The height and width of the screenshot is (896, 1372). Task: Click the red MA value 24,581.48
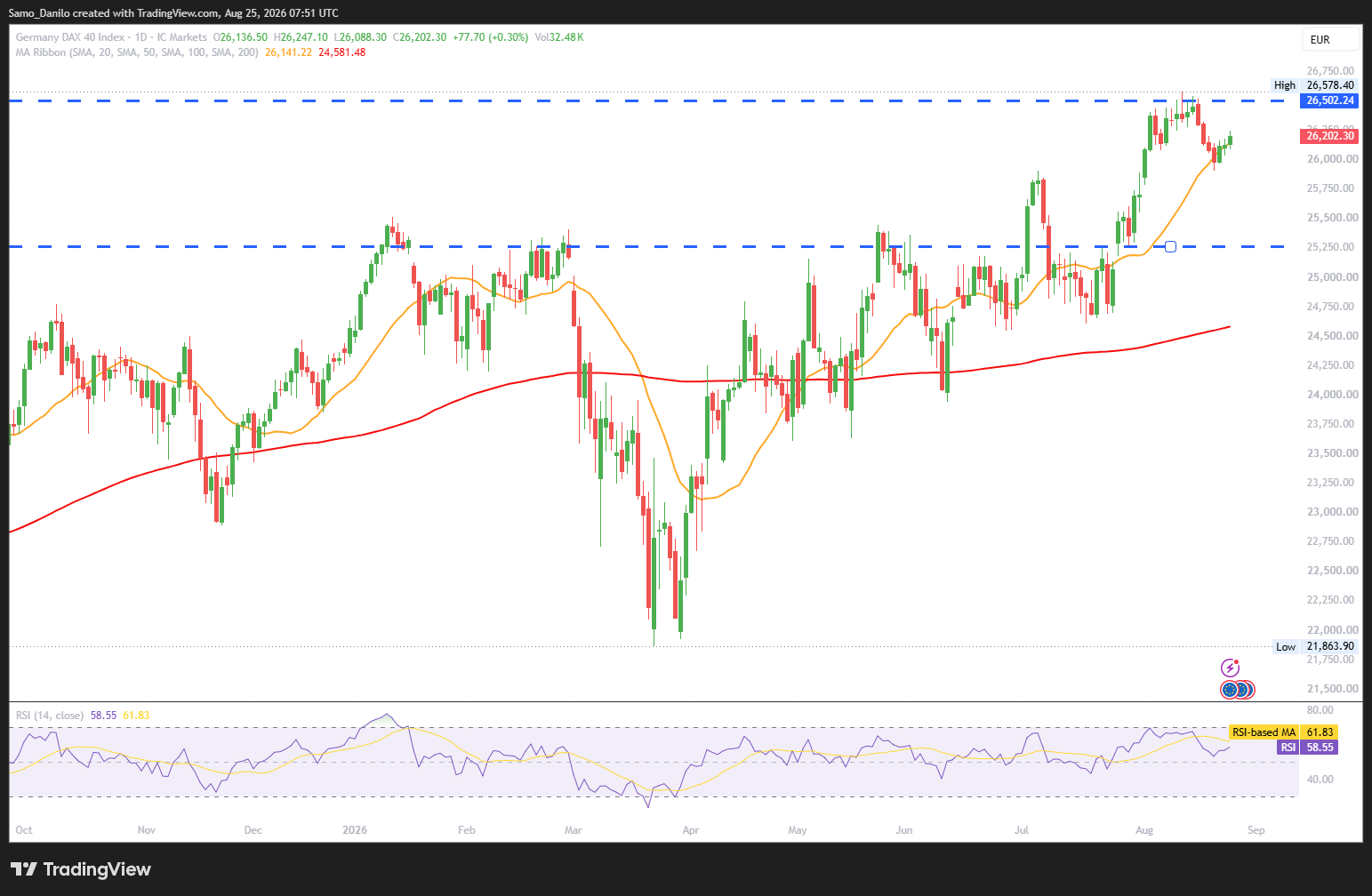(x=341, y=52)
